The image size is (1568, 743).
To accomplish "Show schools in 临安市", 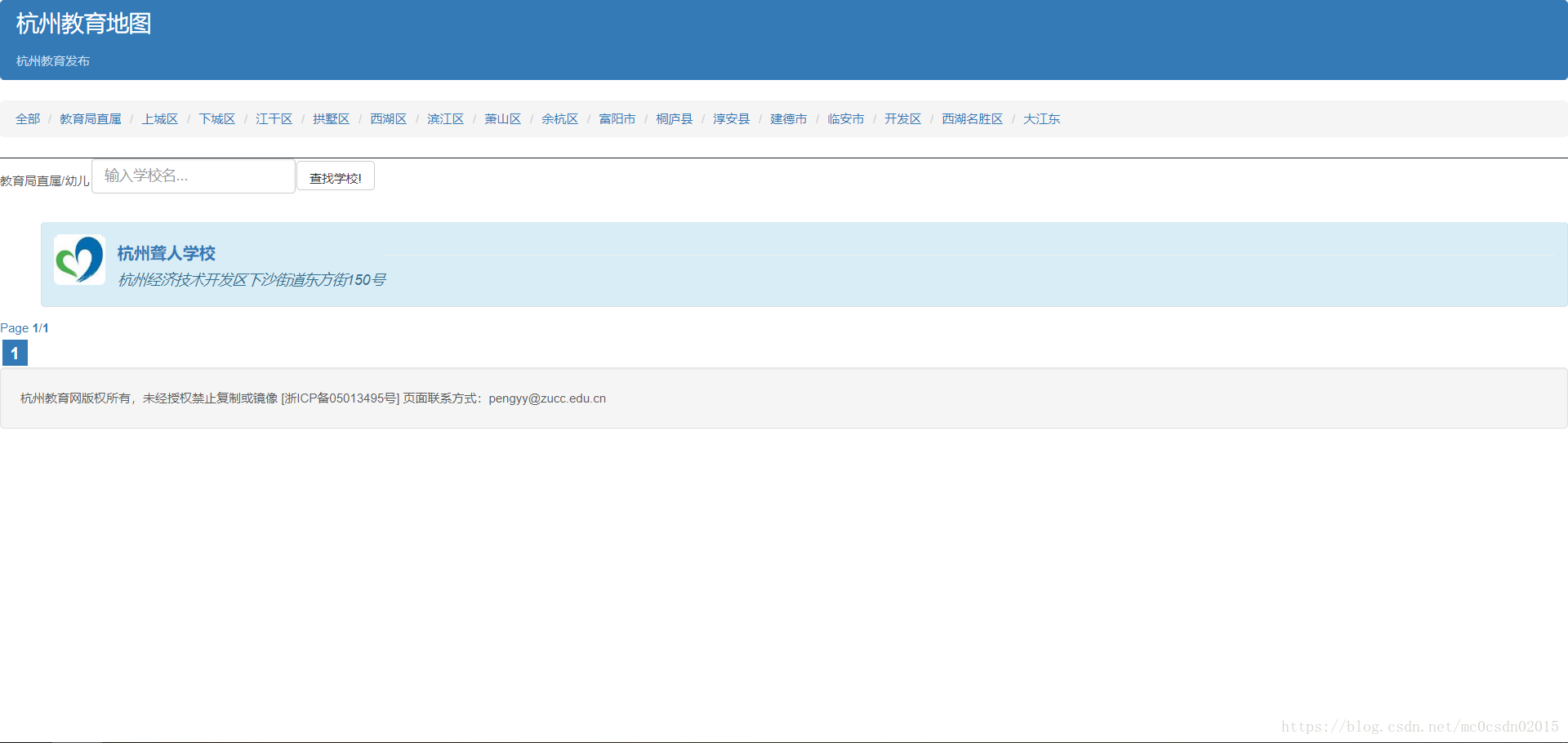I will [846, 119].
